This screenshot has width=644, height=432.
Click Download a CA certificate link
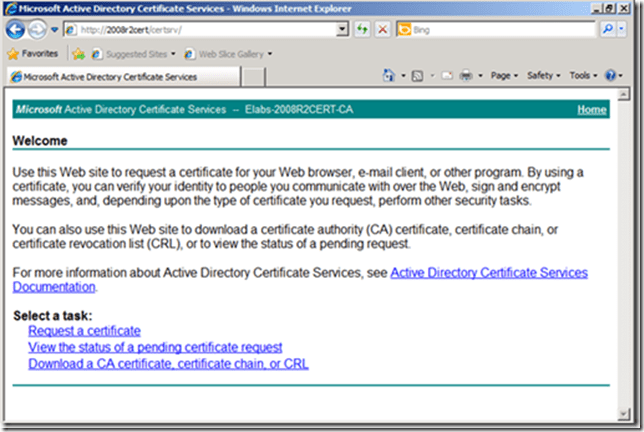(x=168, y=364)
